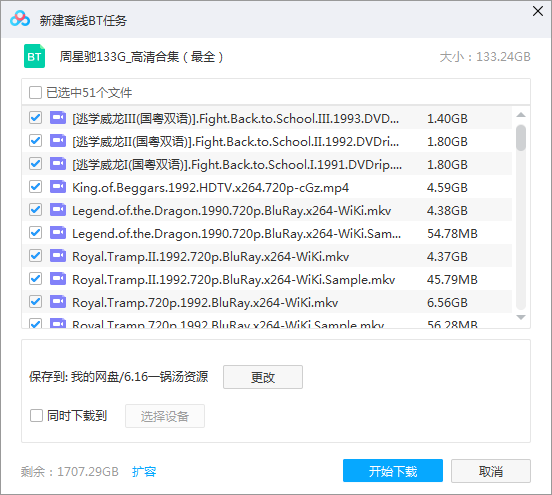This screenshot has height=495, width=552.
Task: Click the 取消 cancel button
Action: coord(491,471)
